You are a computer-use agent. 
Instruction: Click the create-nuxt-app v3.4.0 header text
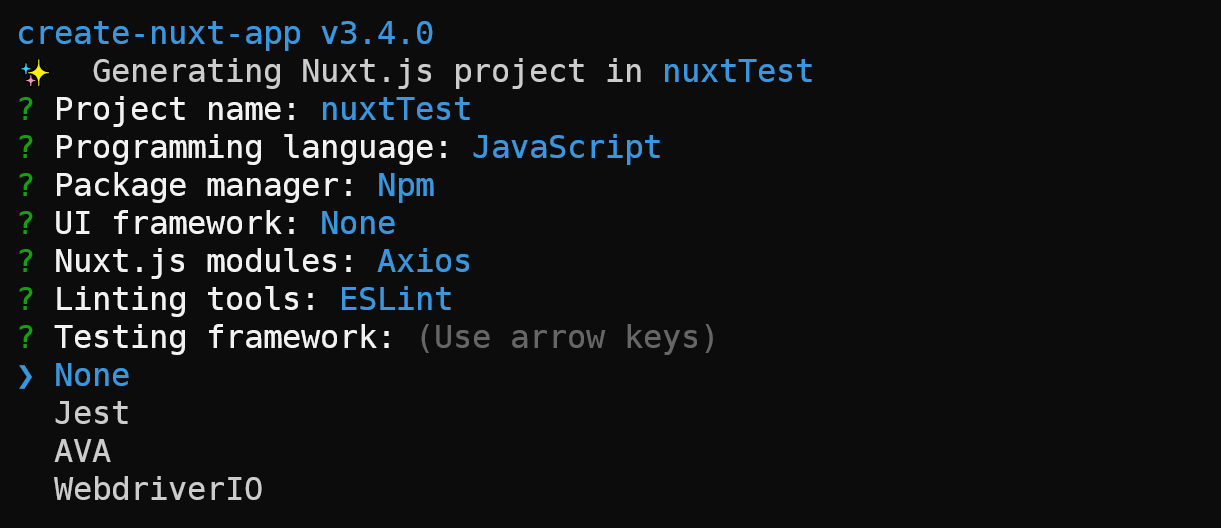(226, 34)
